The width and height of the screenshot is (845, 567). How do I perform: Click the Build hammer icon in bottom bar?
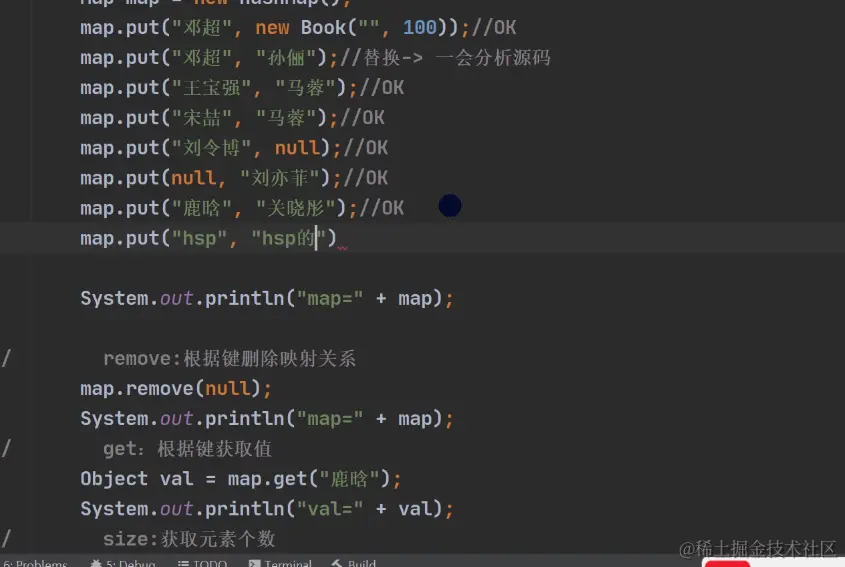click(337, 564)
